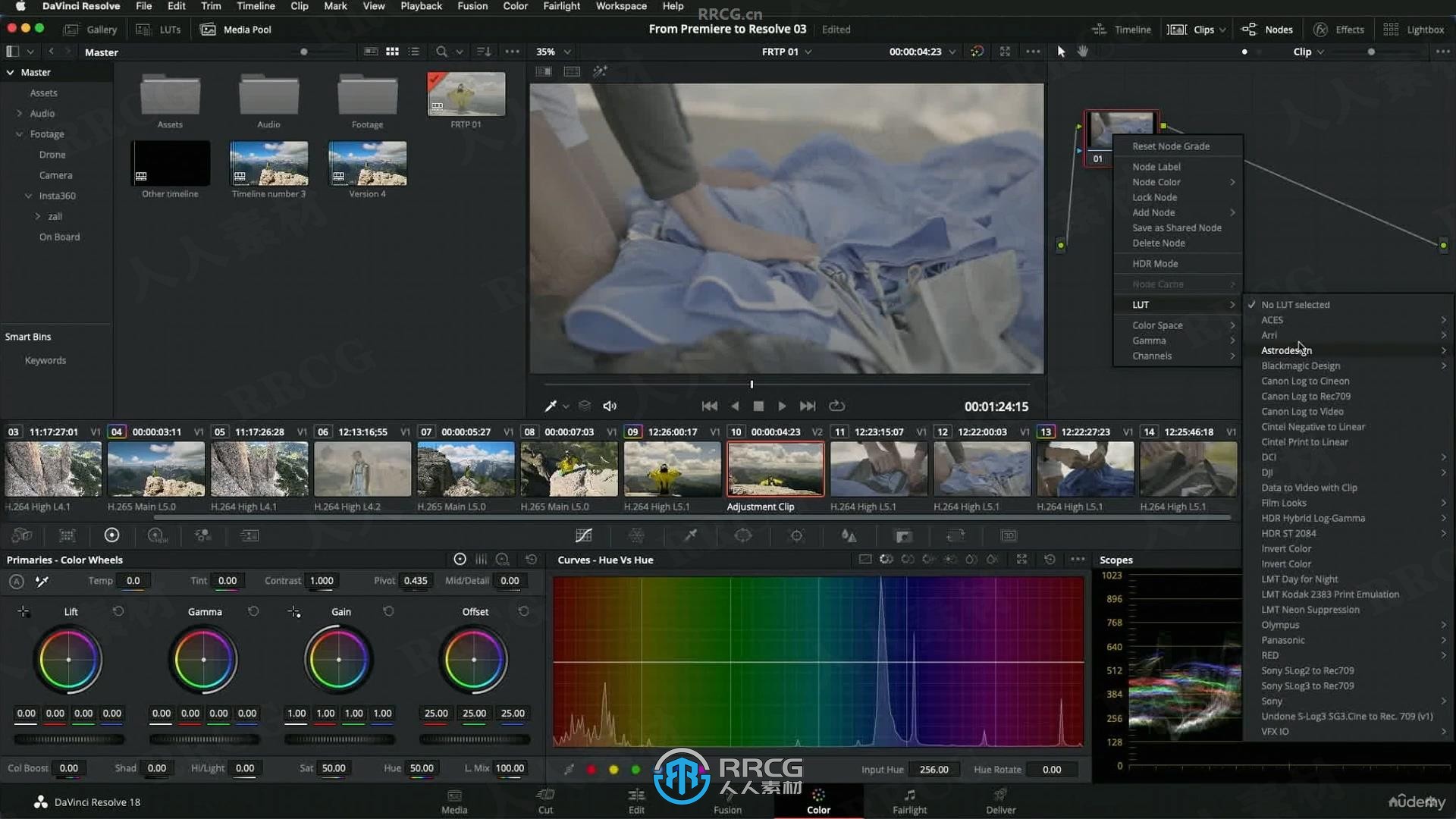Open the Assets folder in media pool

coord(170,95)
